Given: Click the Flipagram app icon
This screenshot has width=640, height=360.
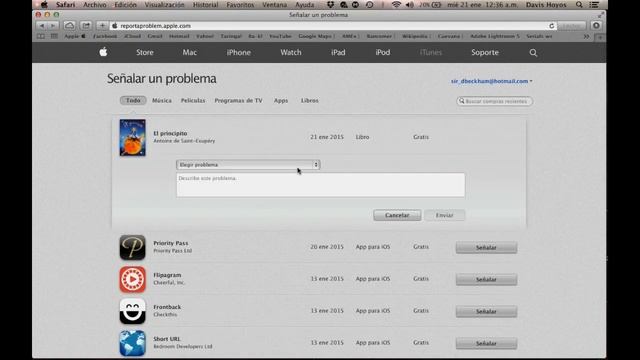Looking at the screenshot, I should pyautogui.click(x=132, y=279).
